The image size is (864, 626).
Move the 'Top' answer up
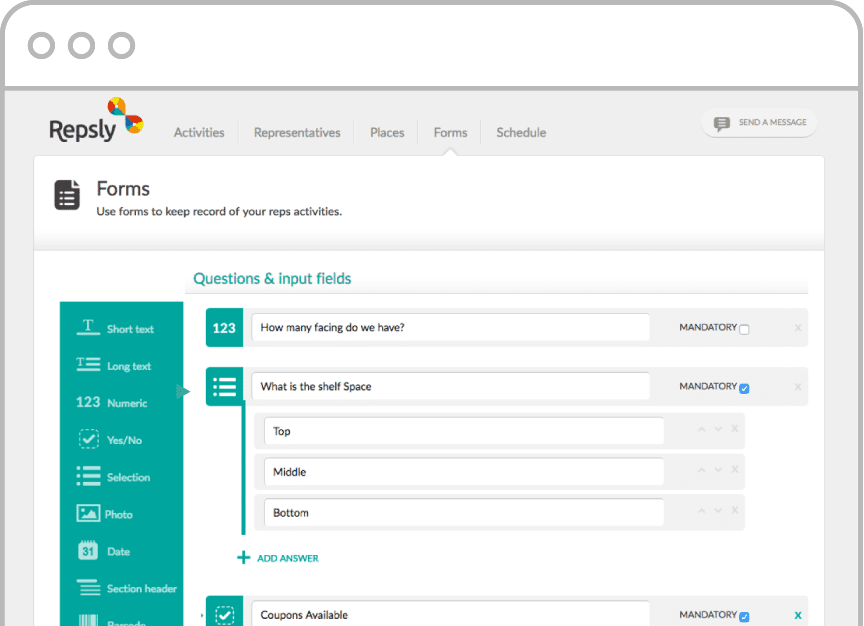[x=701, y=429]
